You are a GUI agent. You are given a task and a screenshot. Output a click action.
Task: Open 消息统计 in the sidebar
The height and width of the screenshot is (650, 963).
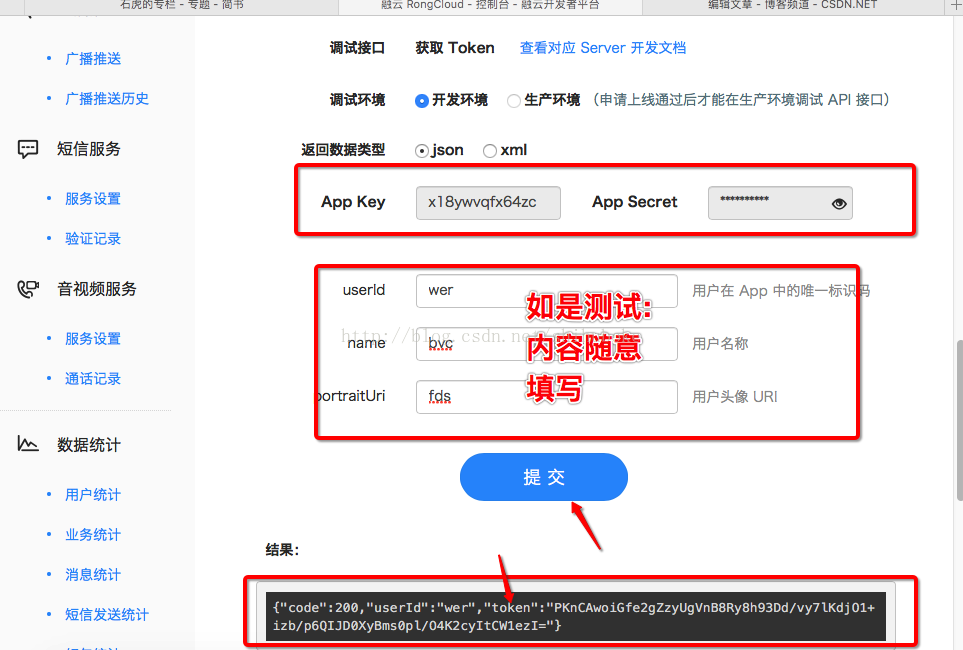[93, 575]
